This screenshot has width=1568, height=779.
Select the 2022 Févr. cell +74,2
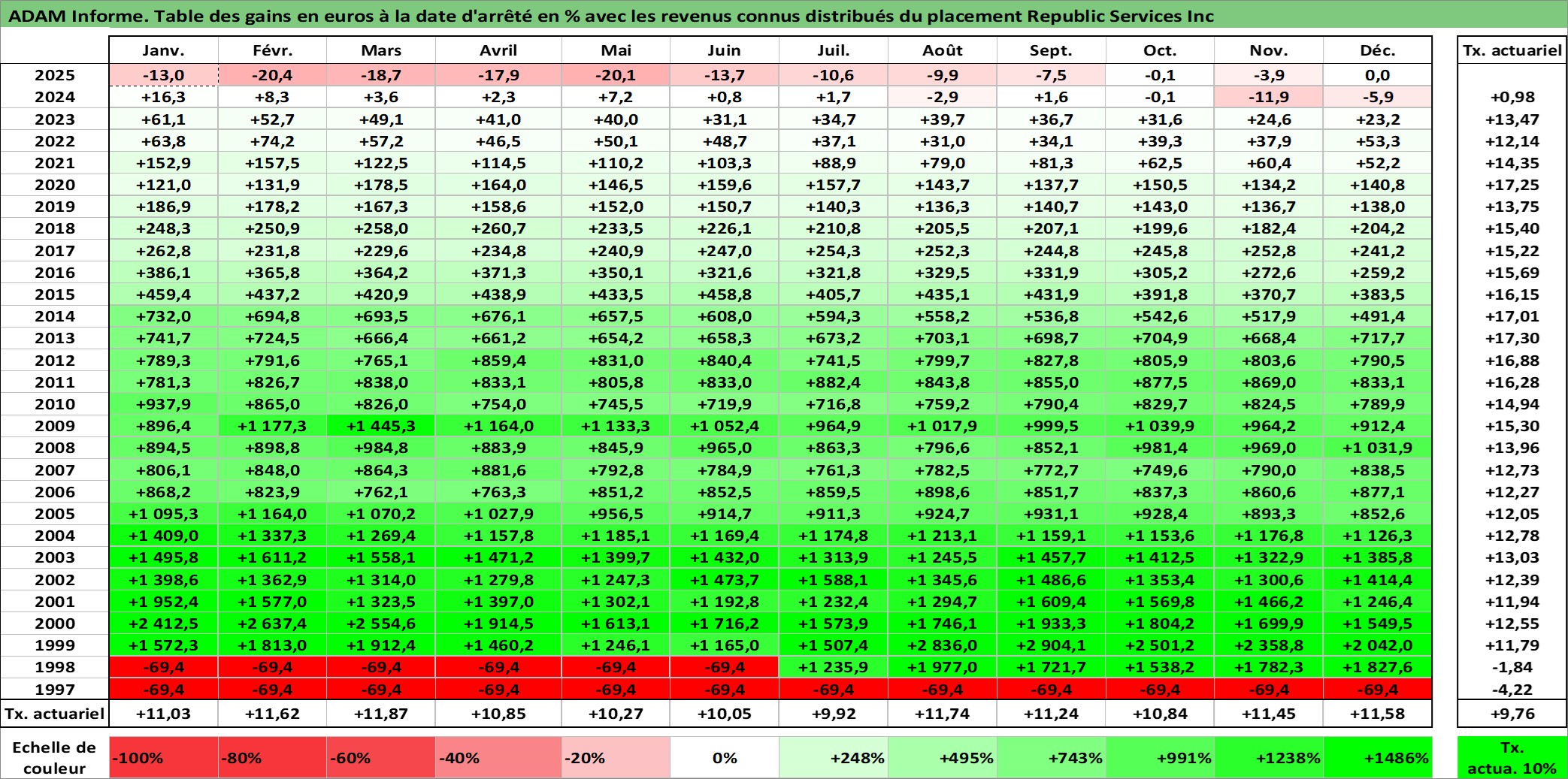click(272, 141)
